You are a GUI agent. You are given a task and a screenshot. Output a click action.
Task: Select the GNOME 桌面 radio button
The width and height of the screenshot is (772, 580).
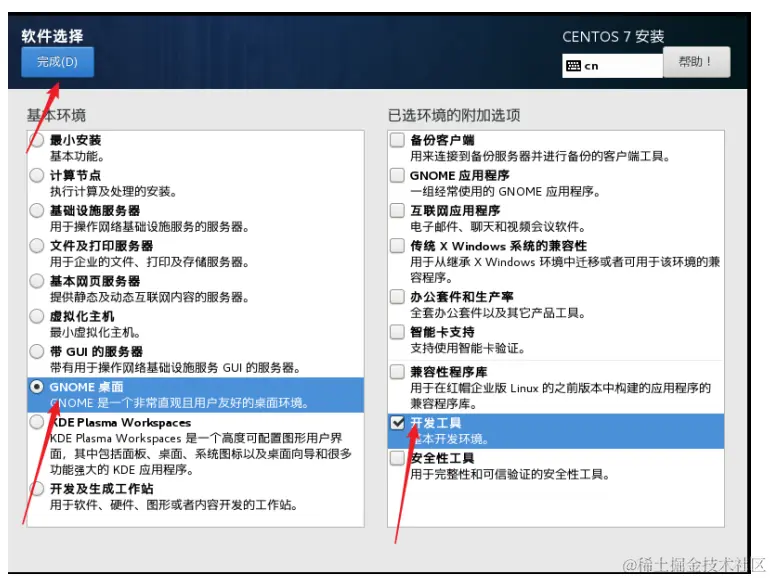[36, 387]
